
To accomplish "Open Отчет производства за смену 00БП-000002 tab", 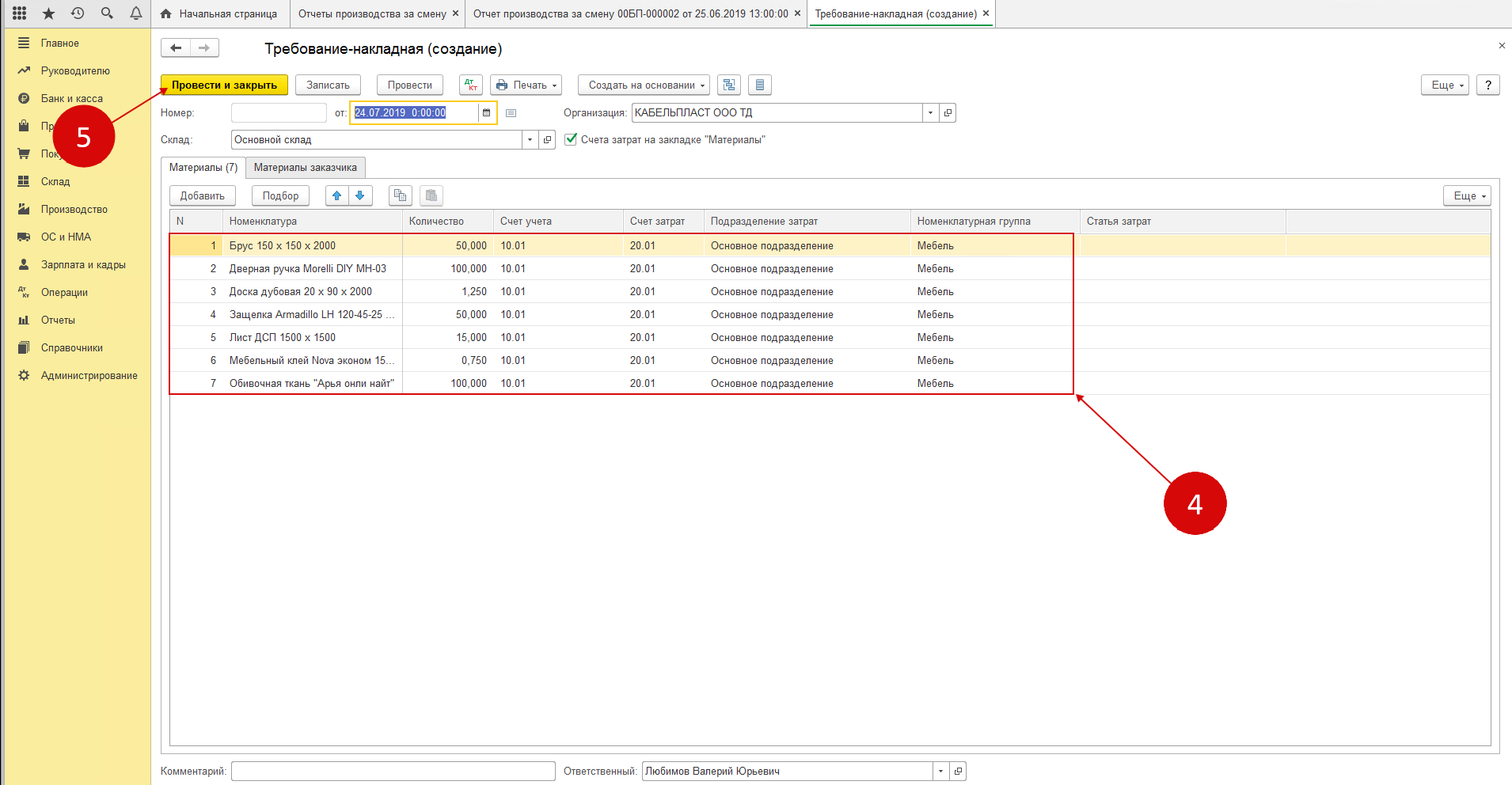I will click(631, 13).
